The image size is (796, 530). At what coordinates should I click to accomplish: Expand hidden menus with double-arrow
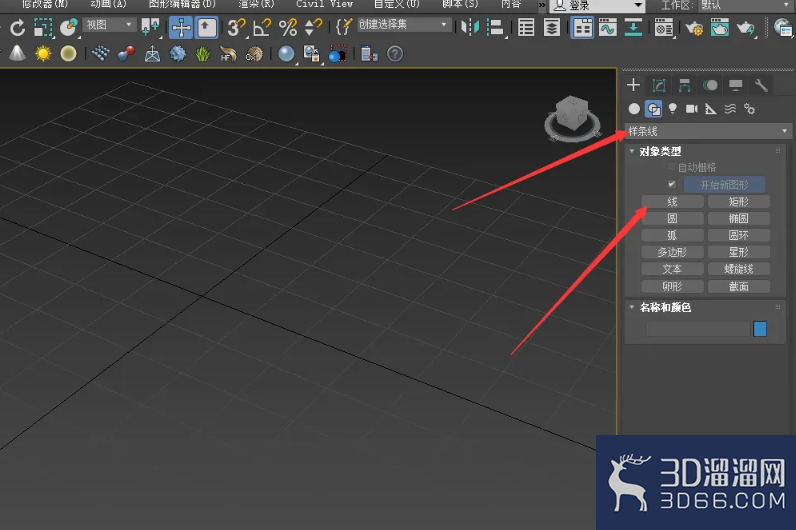click(x=542, y=5)
